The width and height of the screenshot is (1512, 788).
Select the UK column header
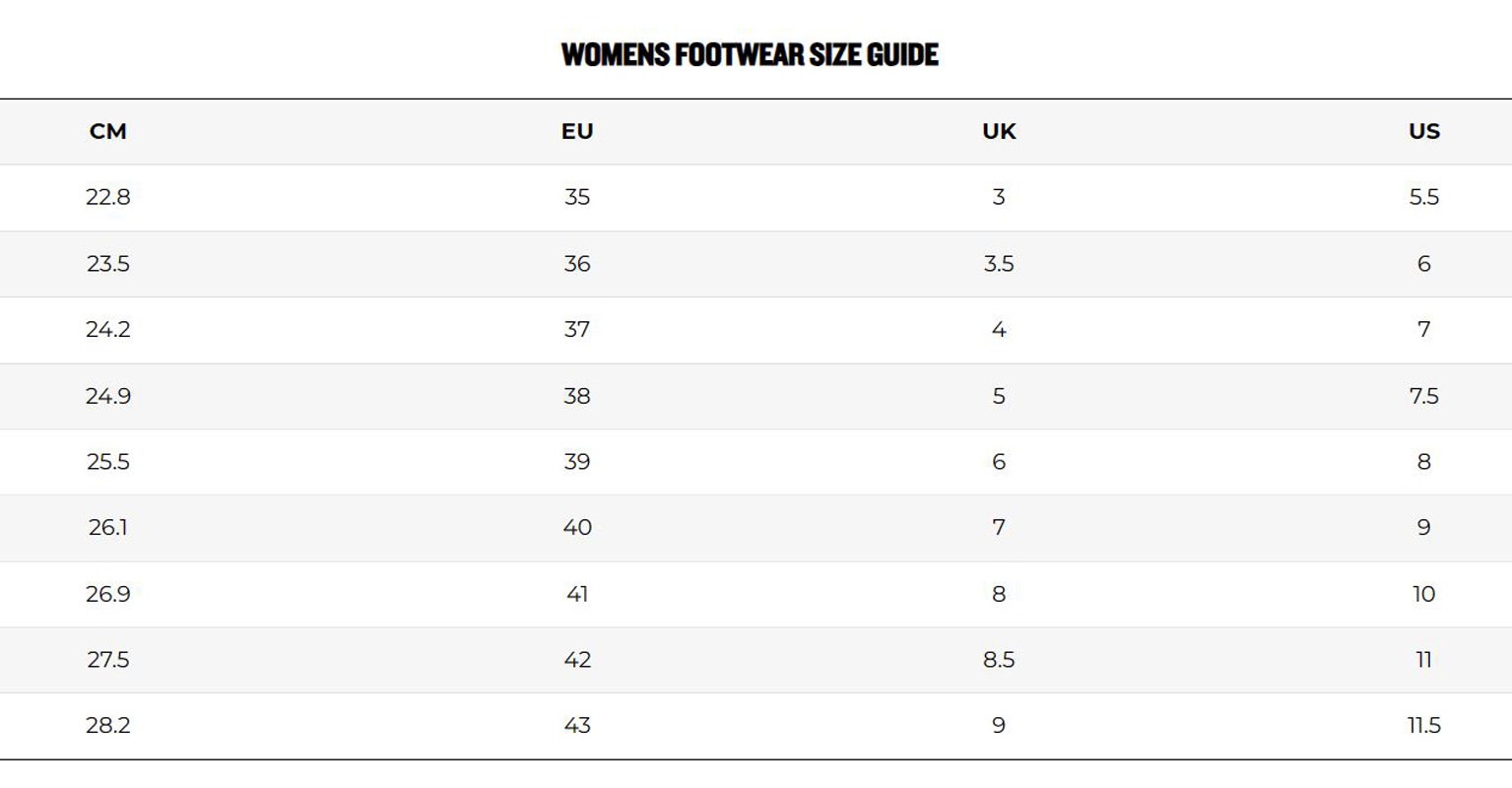point(999,131)
